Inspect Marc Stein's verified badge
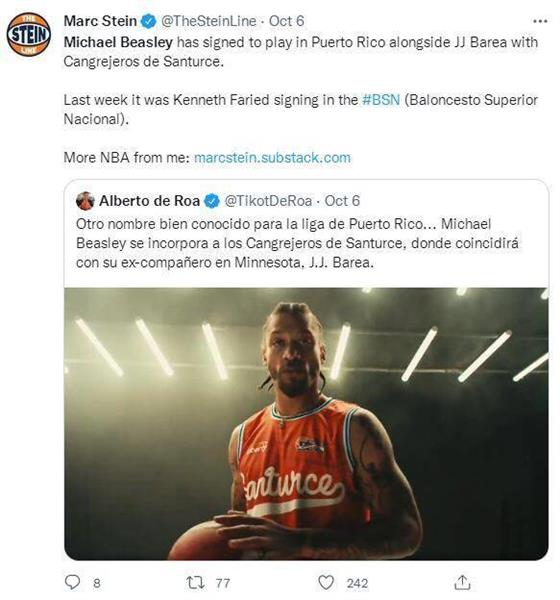 pos(149,21)
